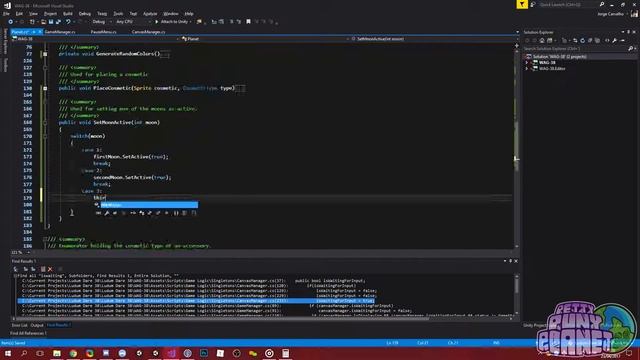Open the Windows Start menu
The image size is (640, 360).
pos(8,353)
